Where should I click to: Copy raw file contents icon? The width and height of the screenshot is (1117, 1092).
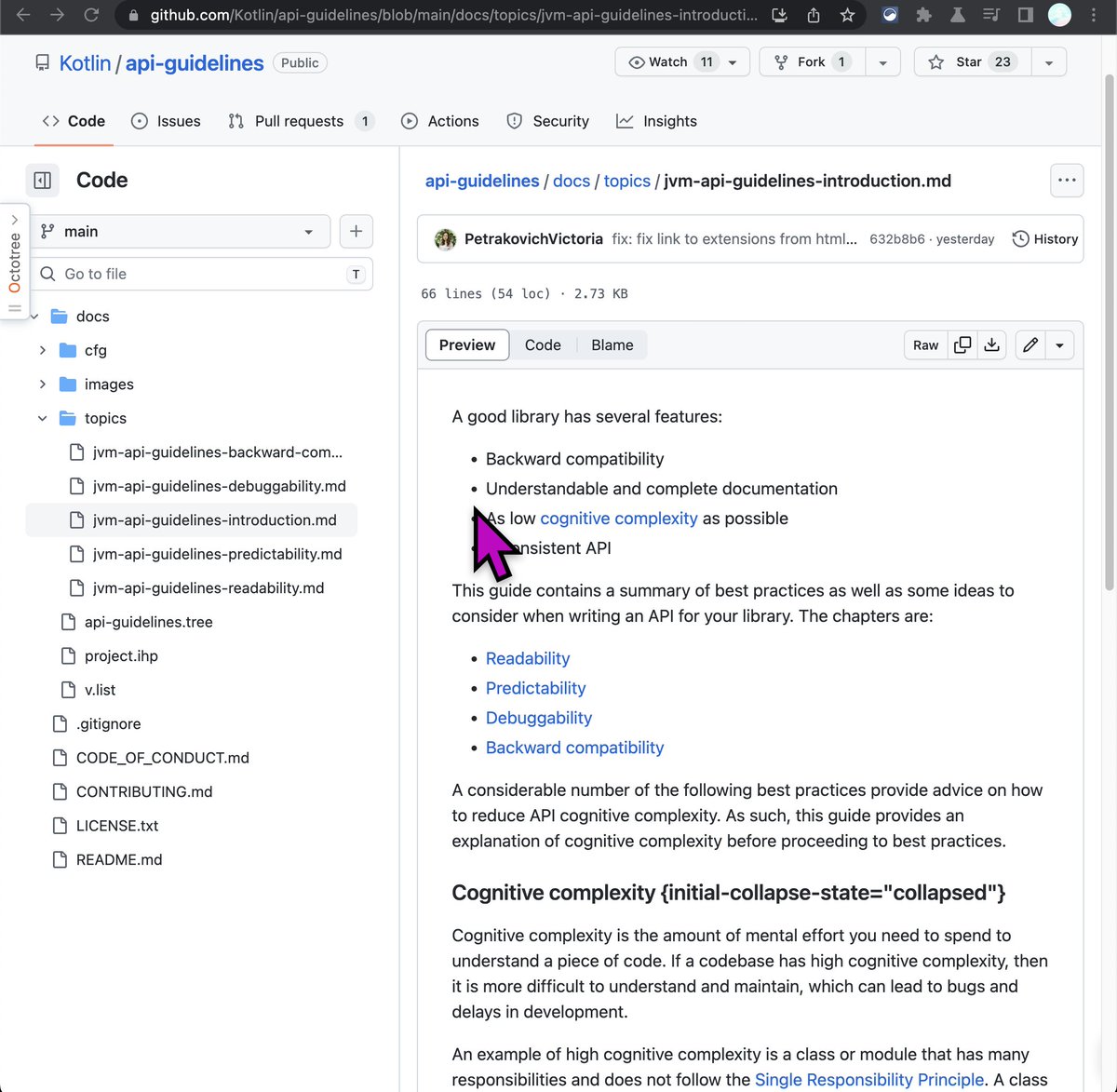(x=962, y=344)
